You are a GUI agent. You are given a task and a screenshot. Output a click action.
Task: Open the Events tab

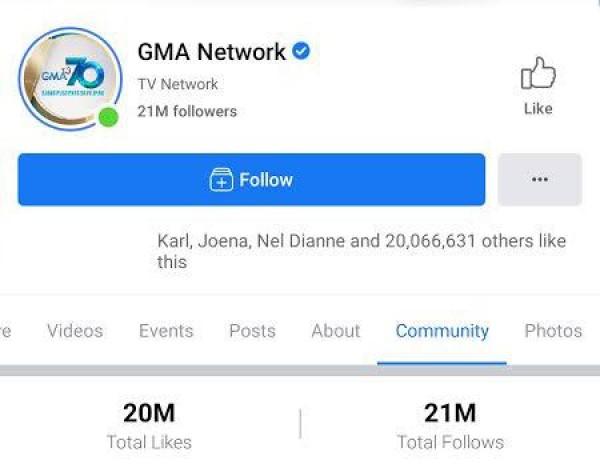(x=166, y=331)
